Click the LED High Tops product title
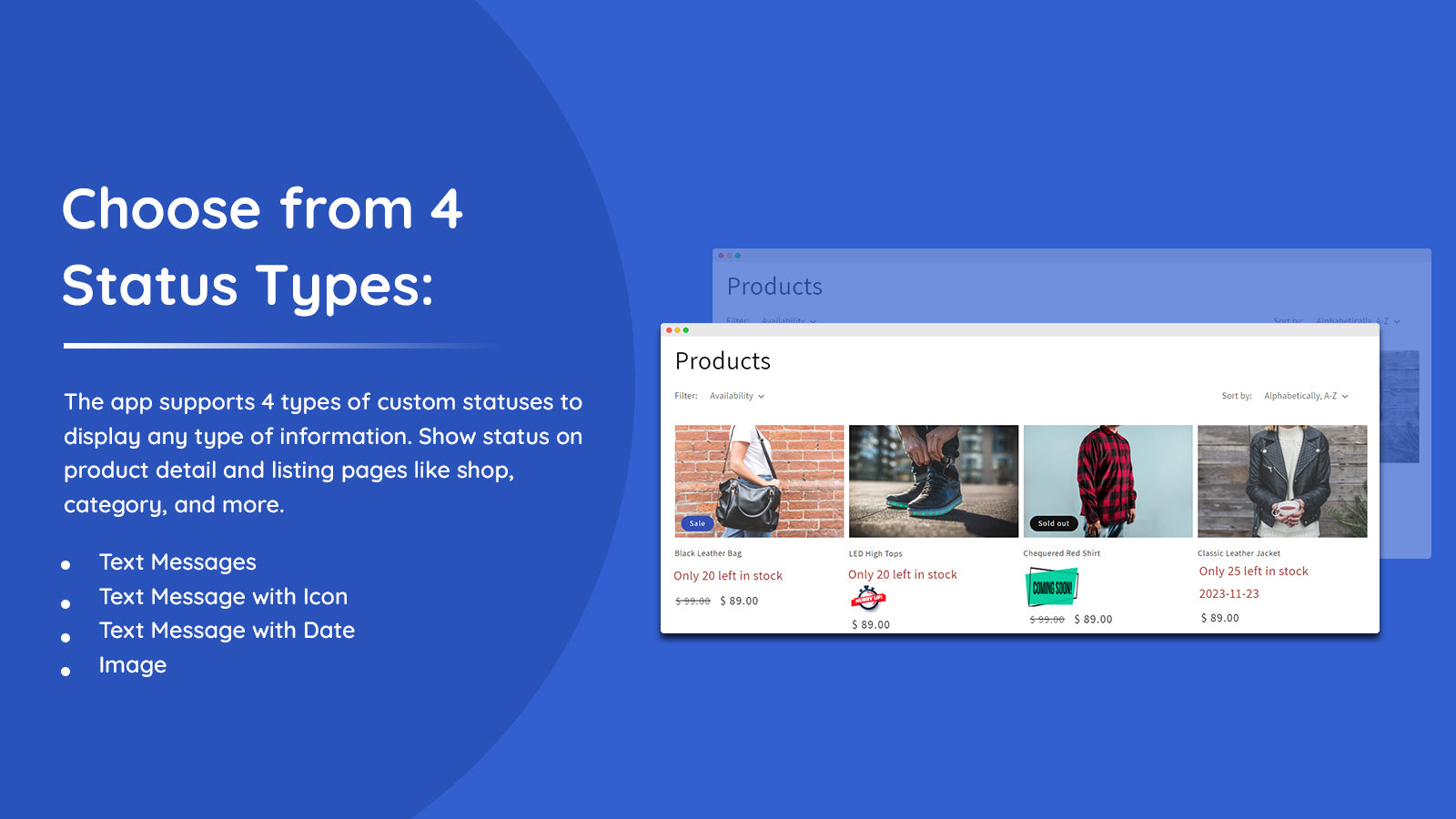 click(x=875, y=553)
